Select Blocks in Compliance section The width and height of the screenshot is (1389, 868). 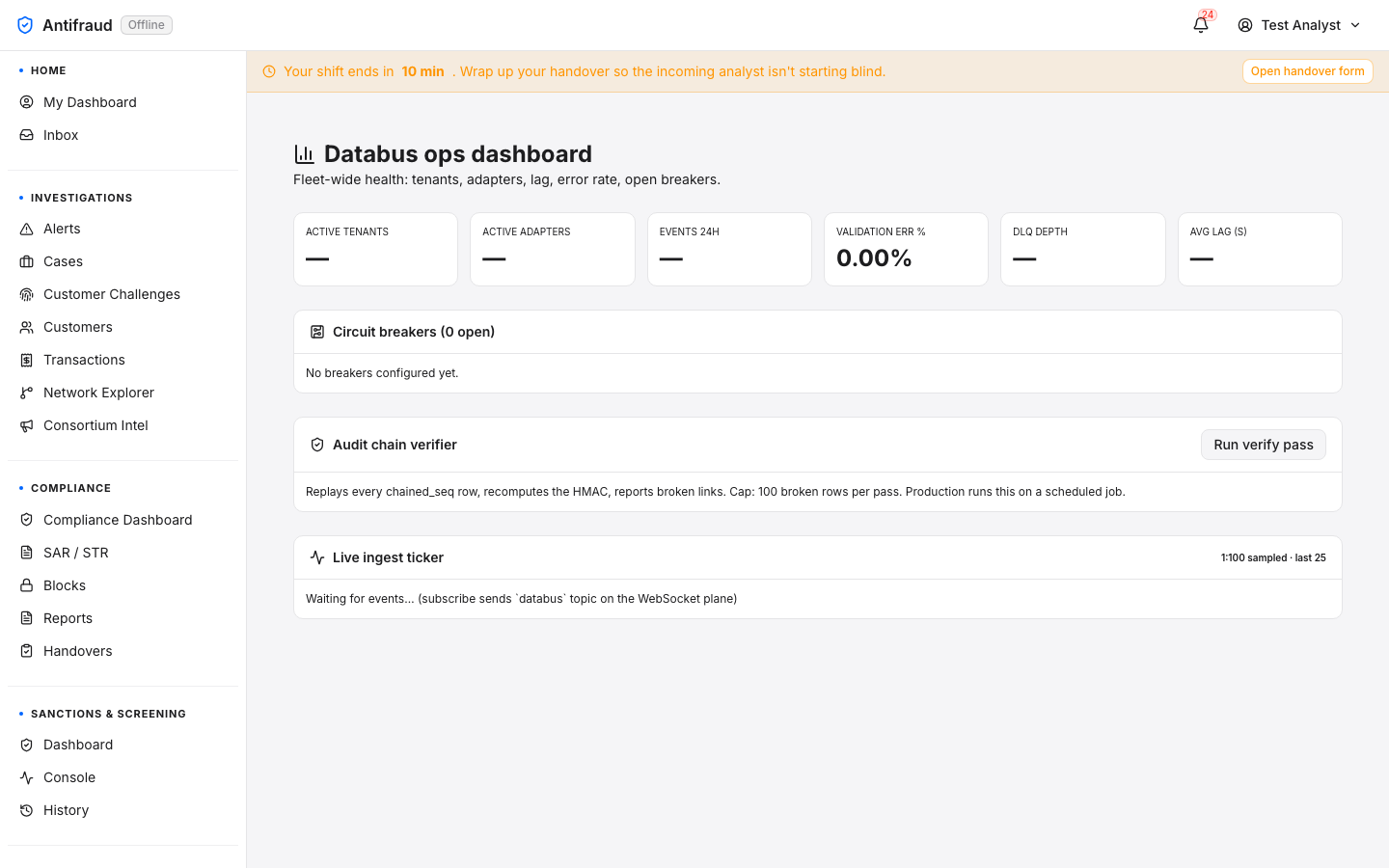[x=123, y=585]
